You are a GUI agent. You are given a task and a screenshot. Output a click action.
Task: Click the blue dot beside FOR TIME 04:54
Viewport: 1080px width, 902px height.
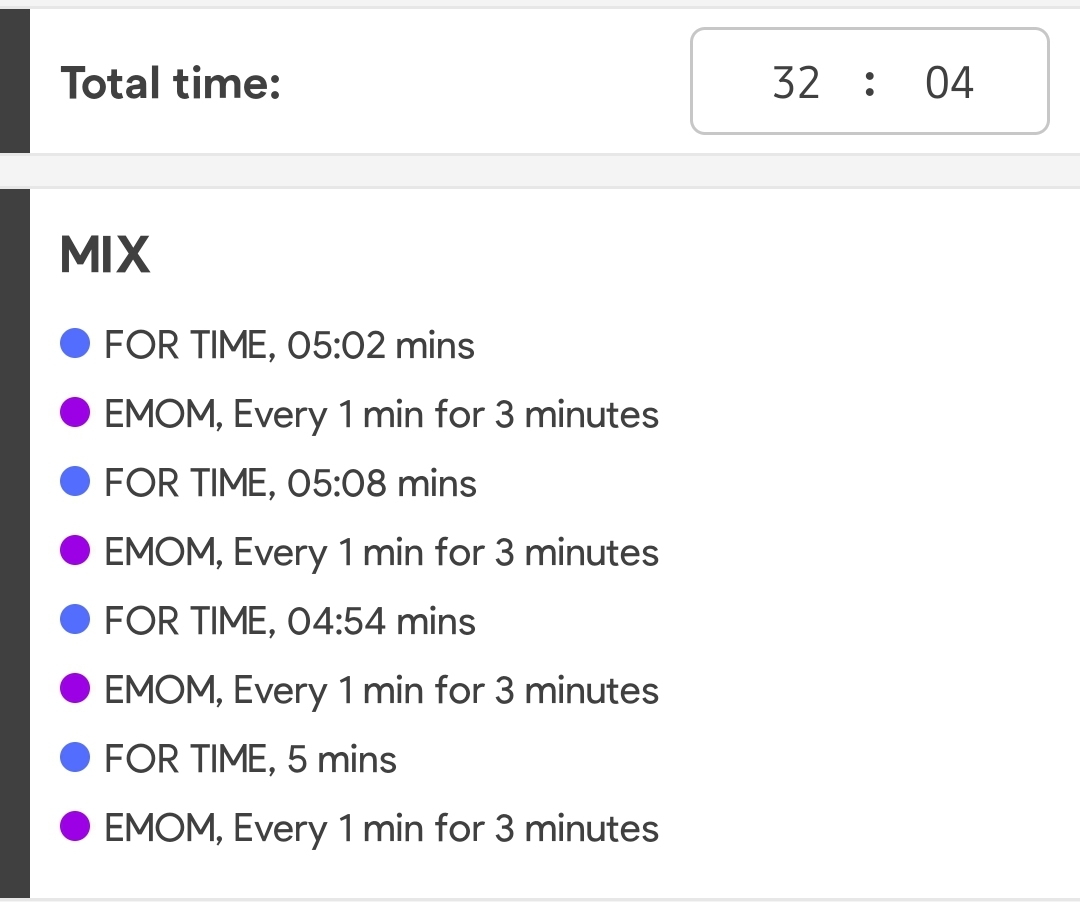pos(75,619)
